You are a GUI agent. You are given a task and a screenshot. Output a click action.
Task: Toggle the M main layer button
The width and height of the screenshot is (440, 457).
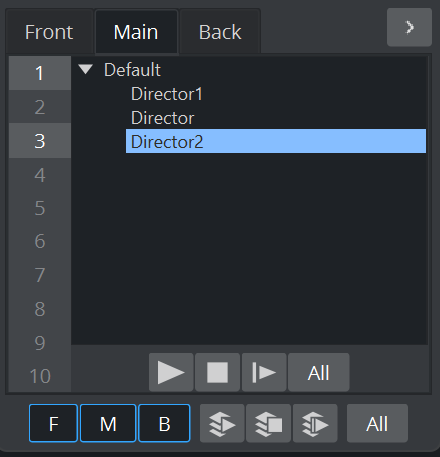pyautogui.click(x=108, y=423)
